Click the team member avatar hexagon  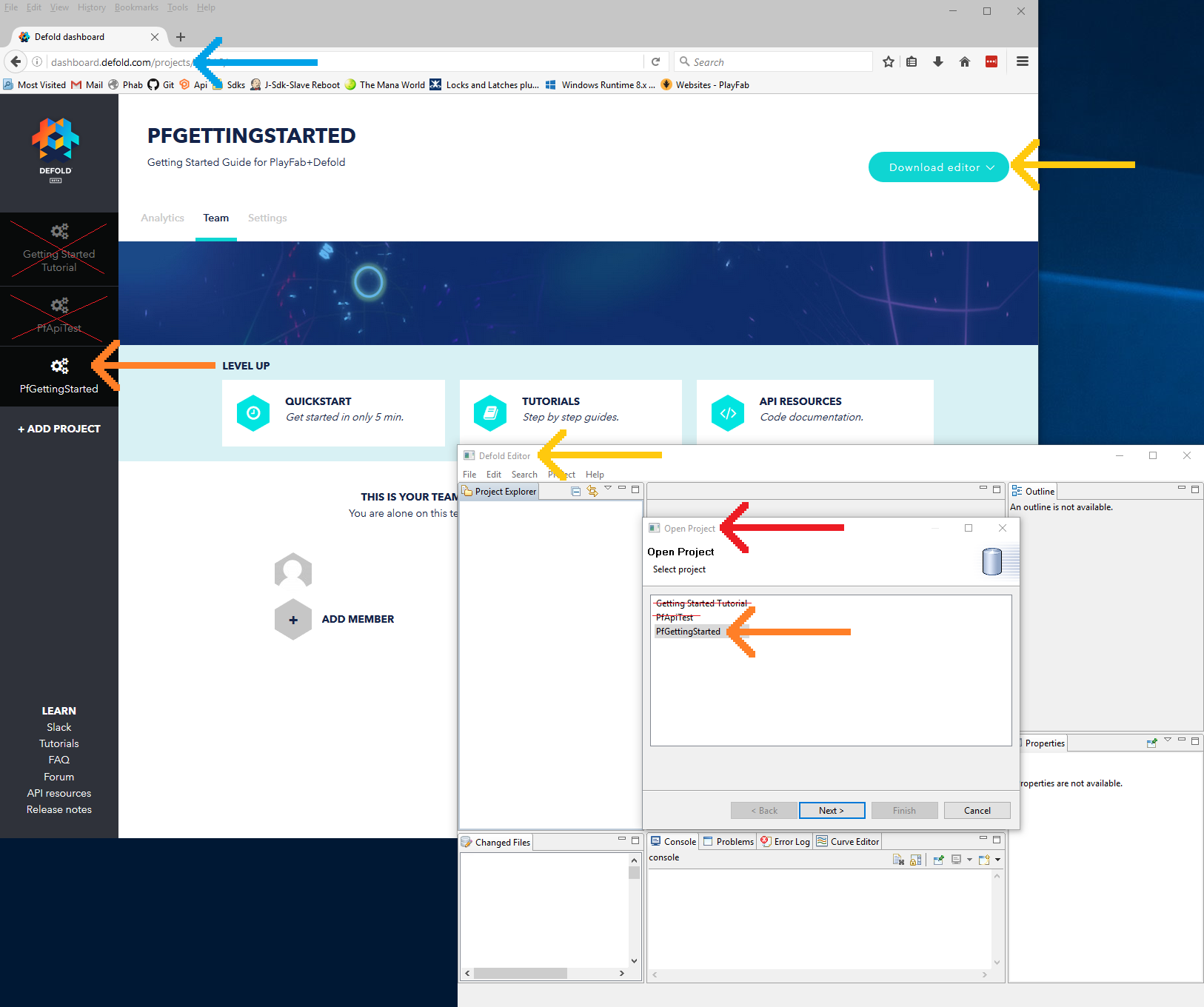point(293,571)
